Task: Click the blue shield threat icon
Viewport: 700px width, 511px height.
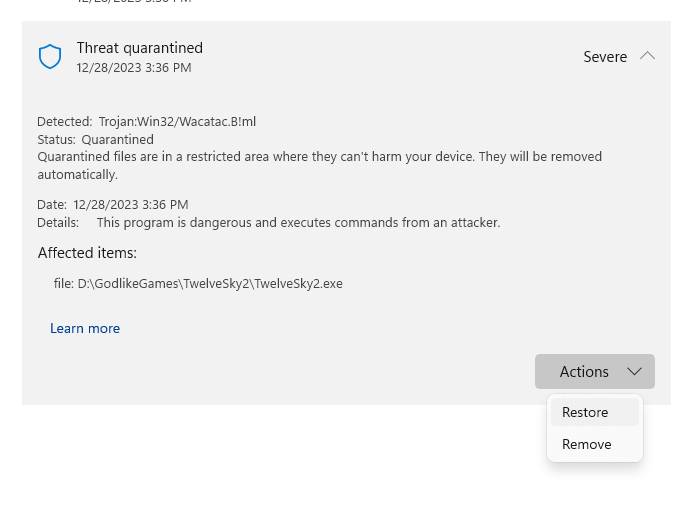Action: [50, 56]
